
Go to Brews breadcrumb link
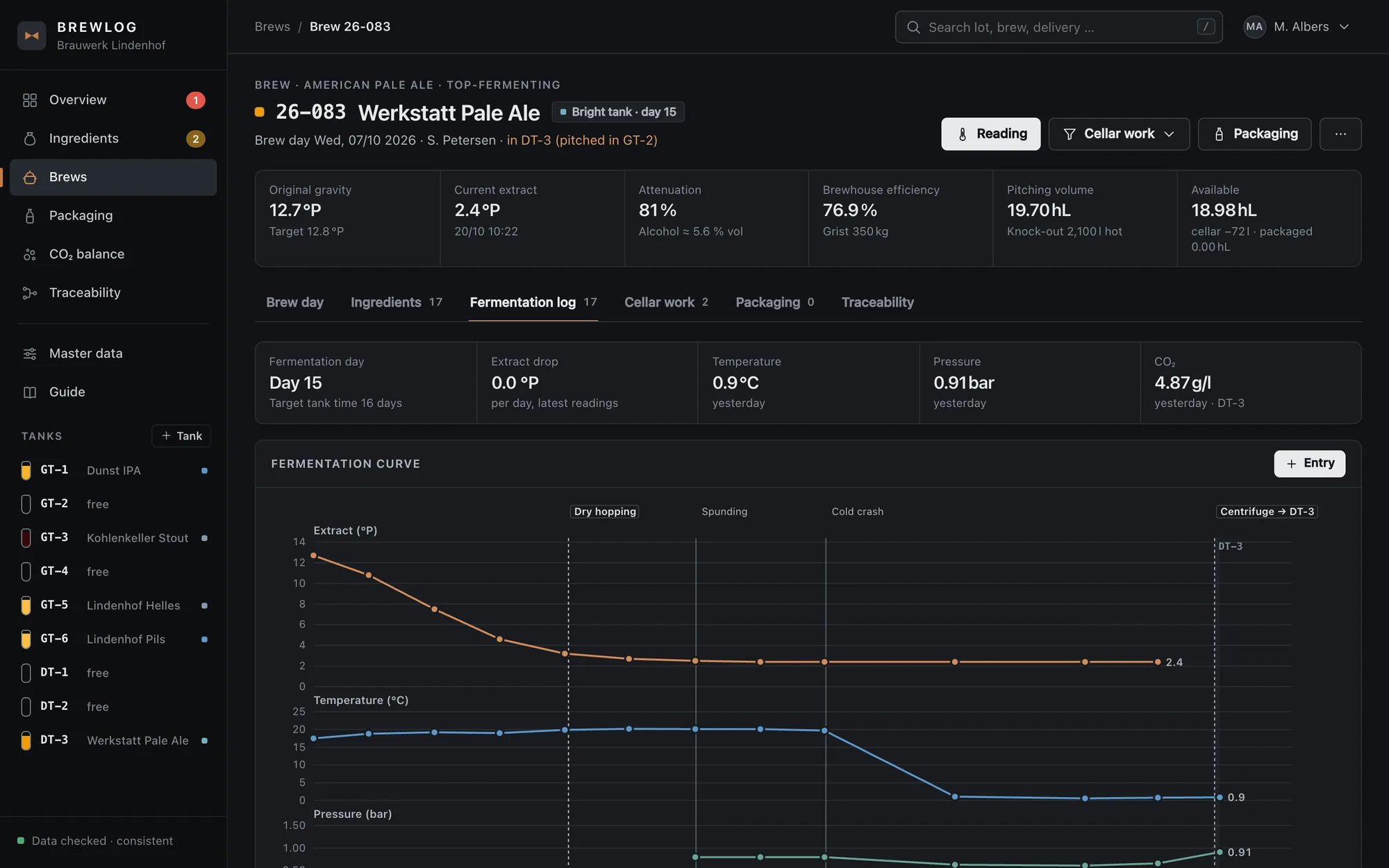pyautogui.click(x=272, y=27)
